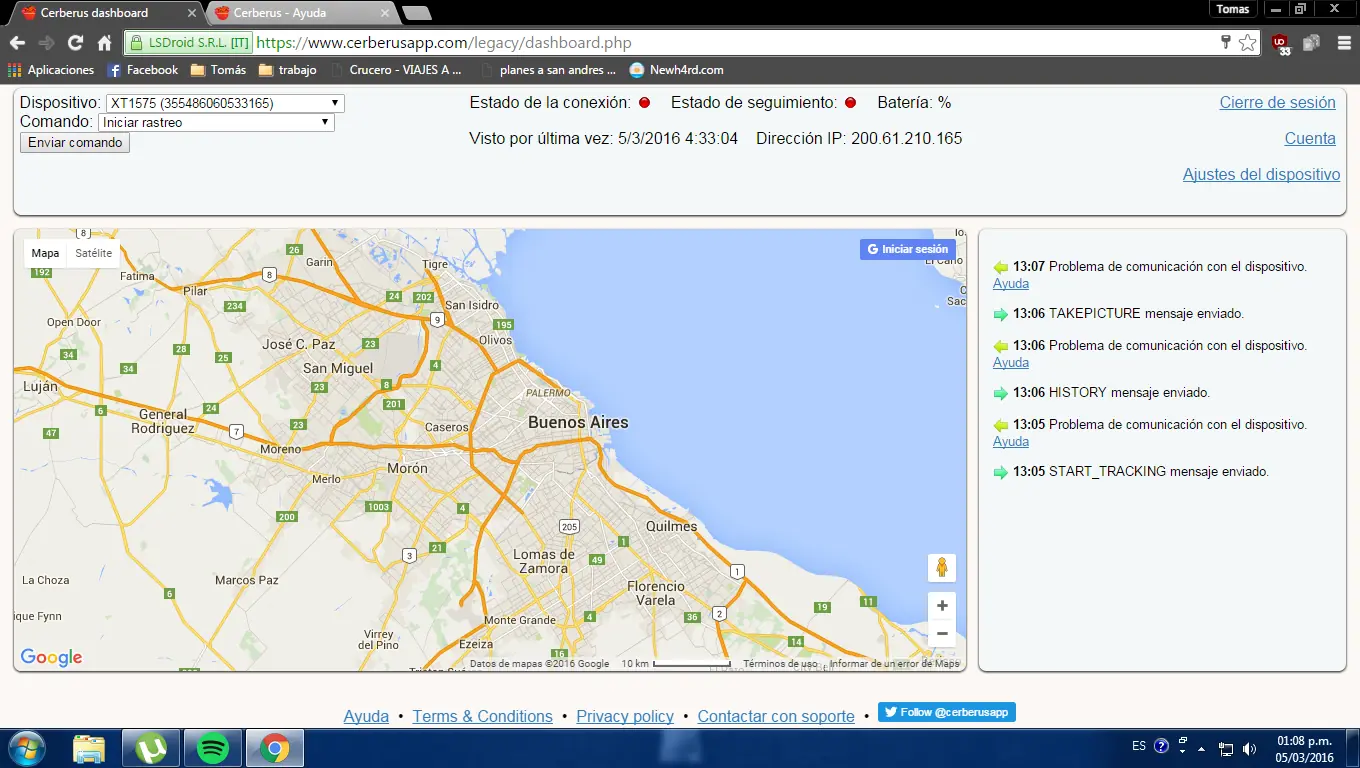Open the Aplicaciones apps shortcut

click(x=51, y=70)
